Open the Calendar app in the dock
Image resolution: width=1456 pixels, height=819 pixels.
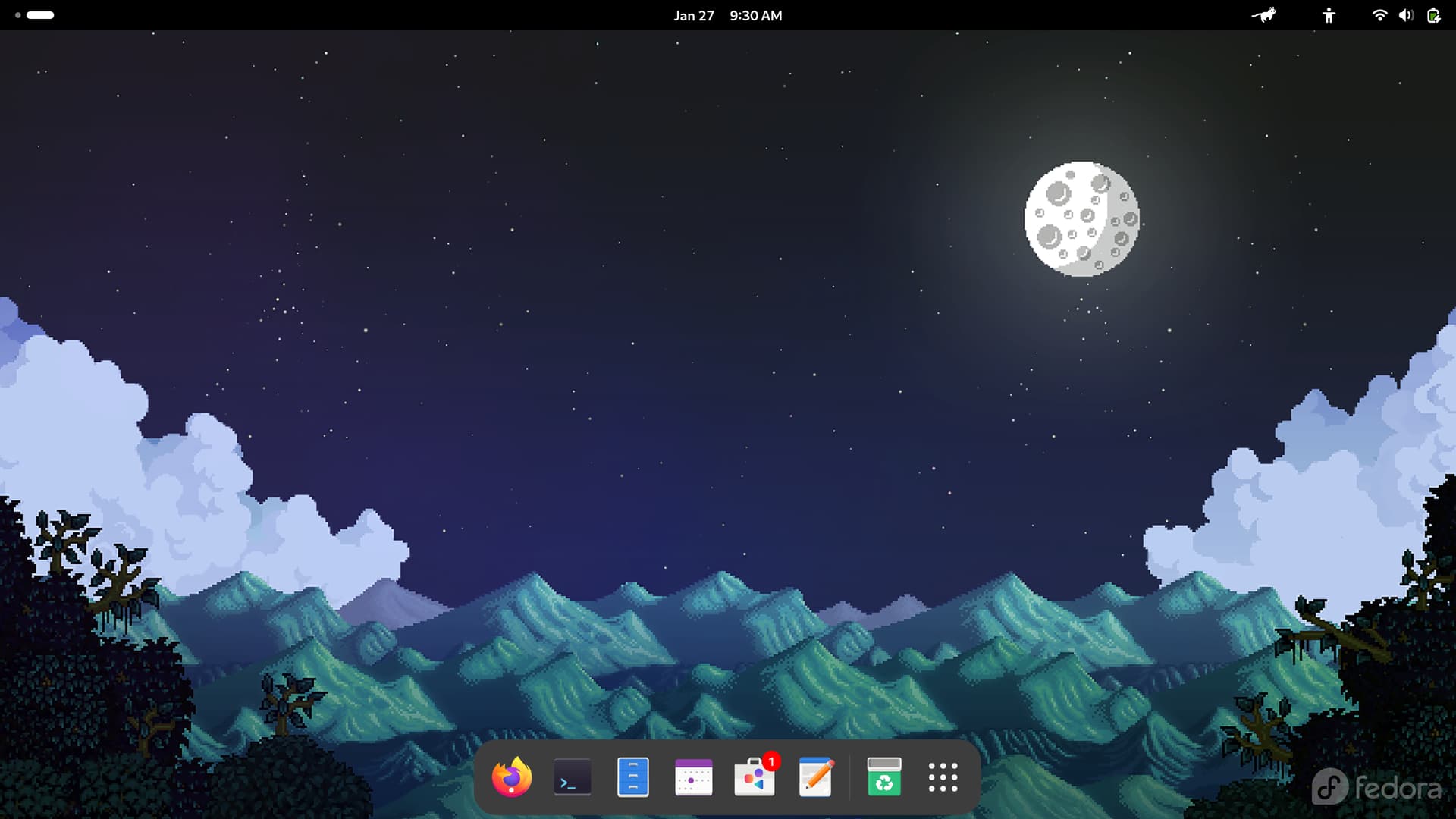694,777
